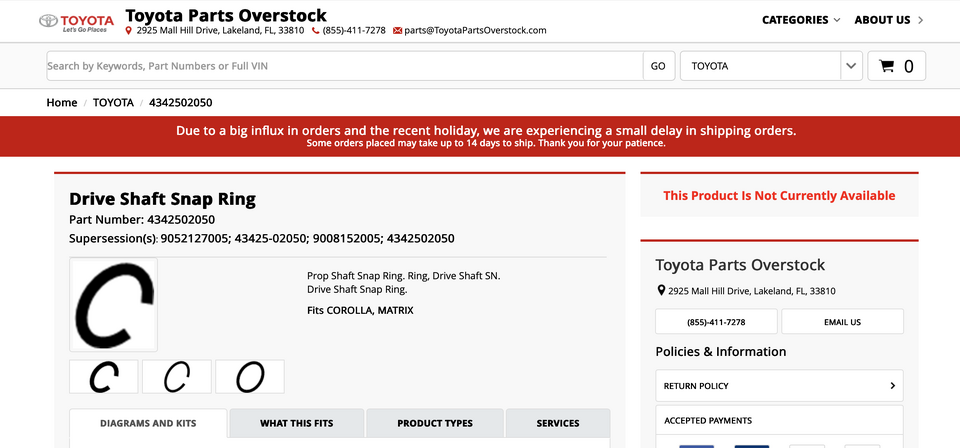The width and height of the screenshot is (960, 448).
Task: Click the ACCEPTED PAYMENTS row
Action: 779,420
